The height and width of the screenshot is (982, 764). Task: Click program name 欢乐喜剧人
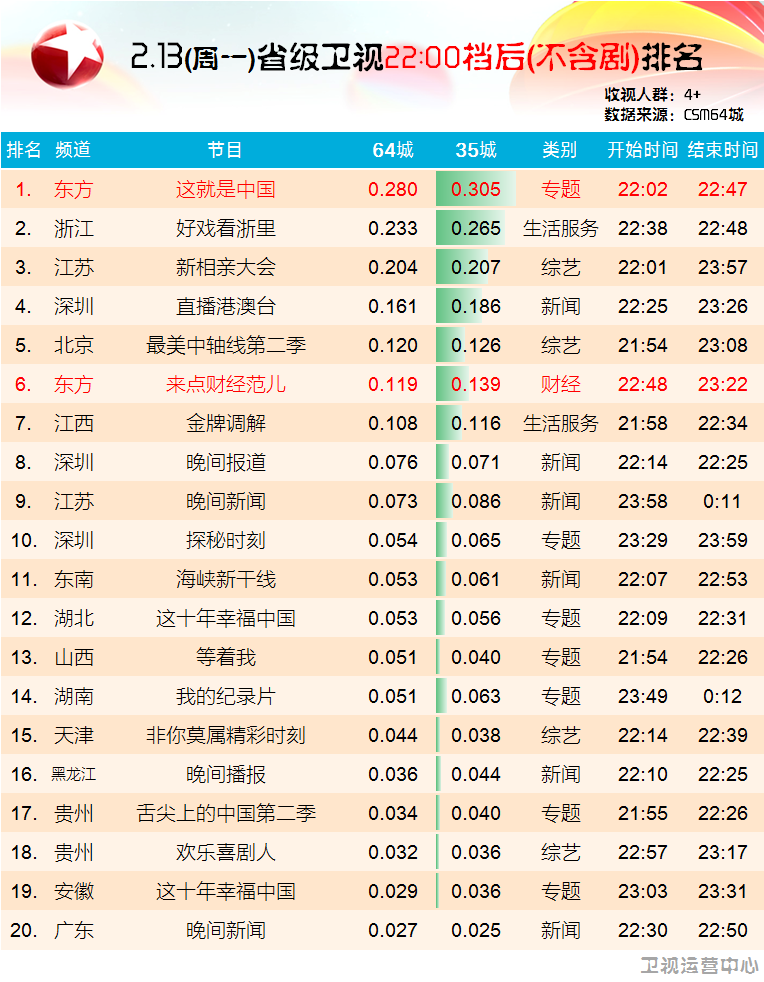point(225,852)
